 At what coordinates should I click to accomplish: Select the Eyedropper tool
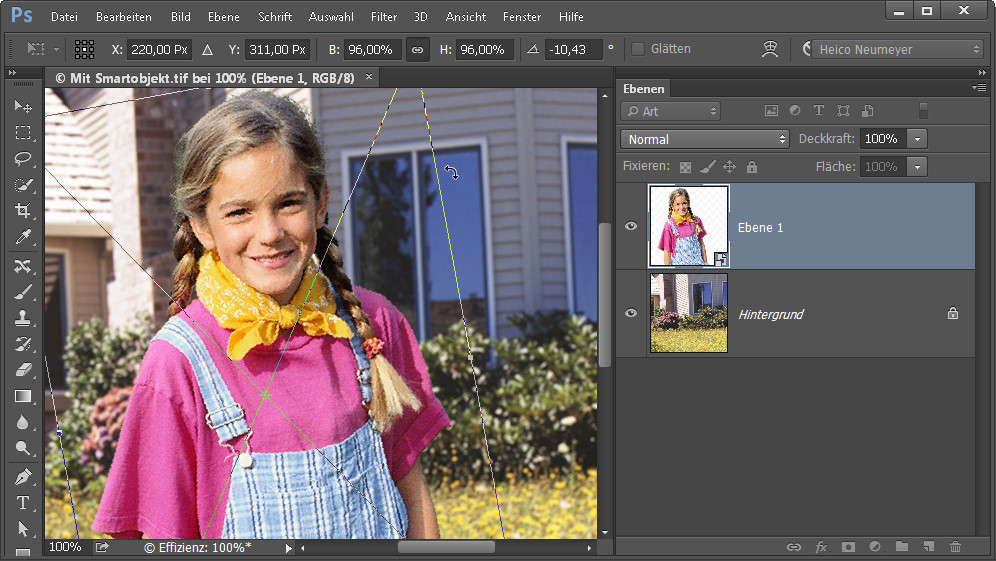pos(23,237)
